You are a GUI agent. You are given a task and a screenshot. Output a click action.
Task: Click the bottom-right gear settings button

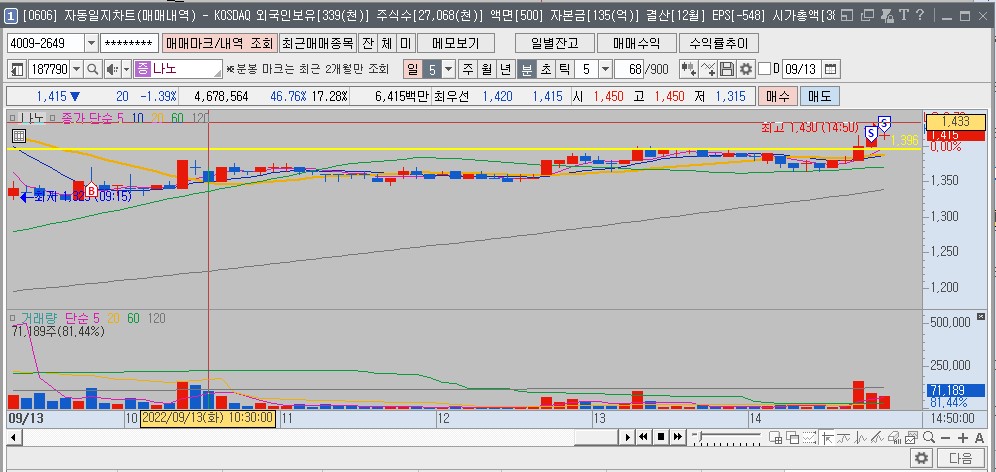(922, 457)
